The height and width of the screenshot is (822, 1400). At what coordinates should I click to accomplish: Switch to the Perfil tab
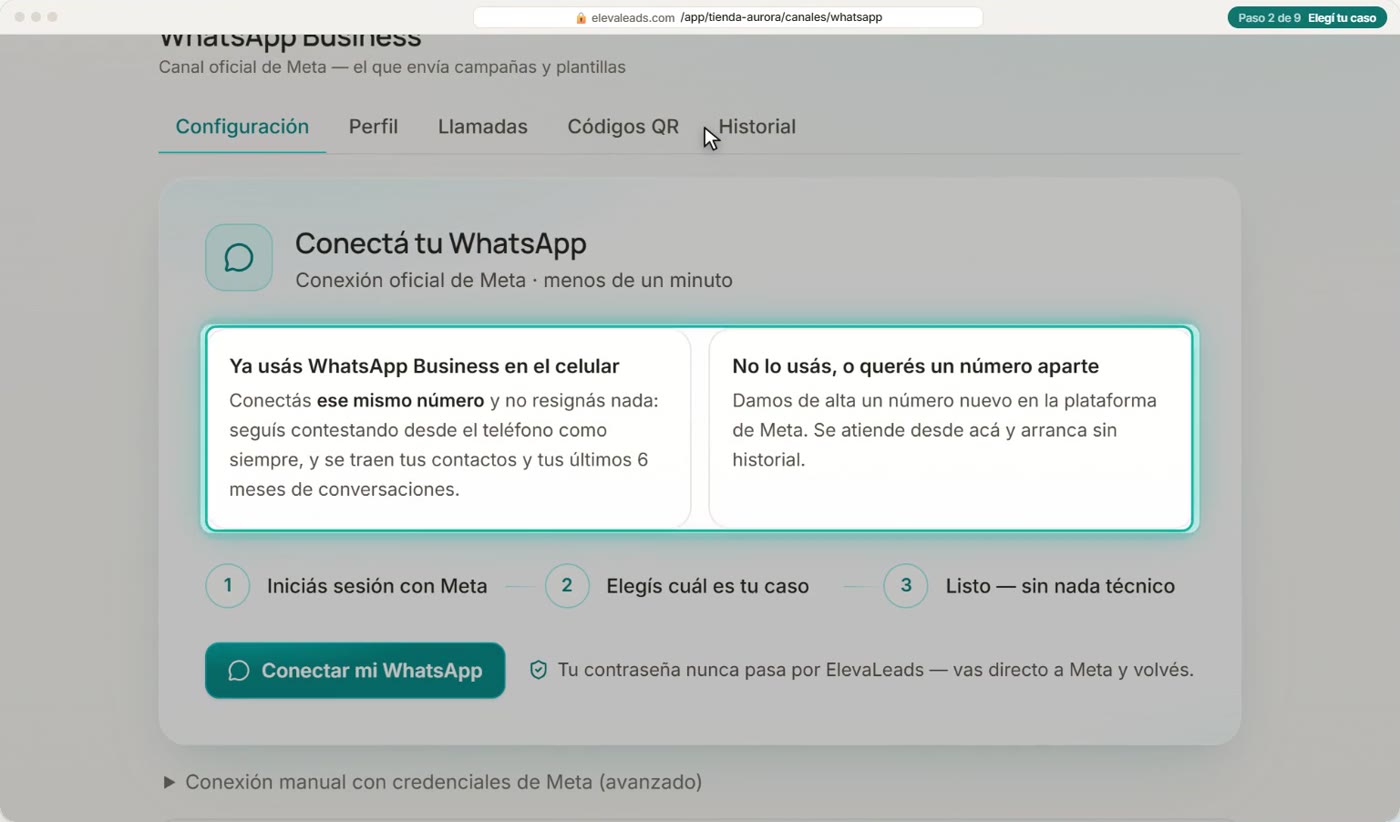(373, 127)
